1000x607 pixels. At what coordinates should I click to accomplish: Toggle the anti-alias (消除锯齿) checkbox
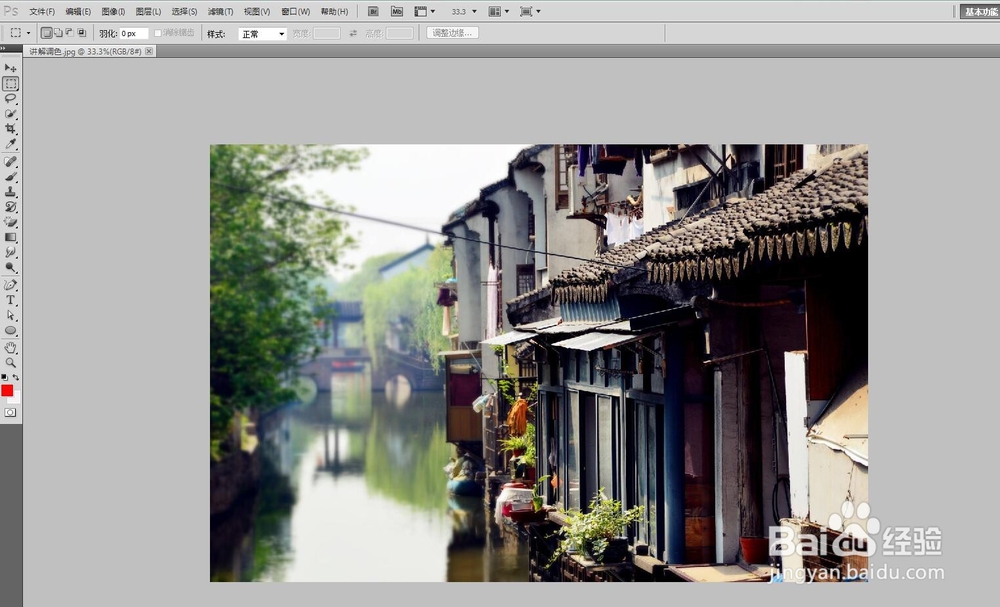click(x=158, y=33)
